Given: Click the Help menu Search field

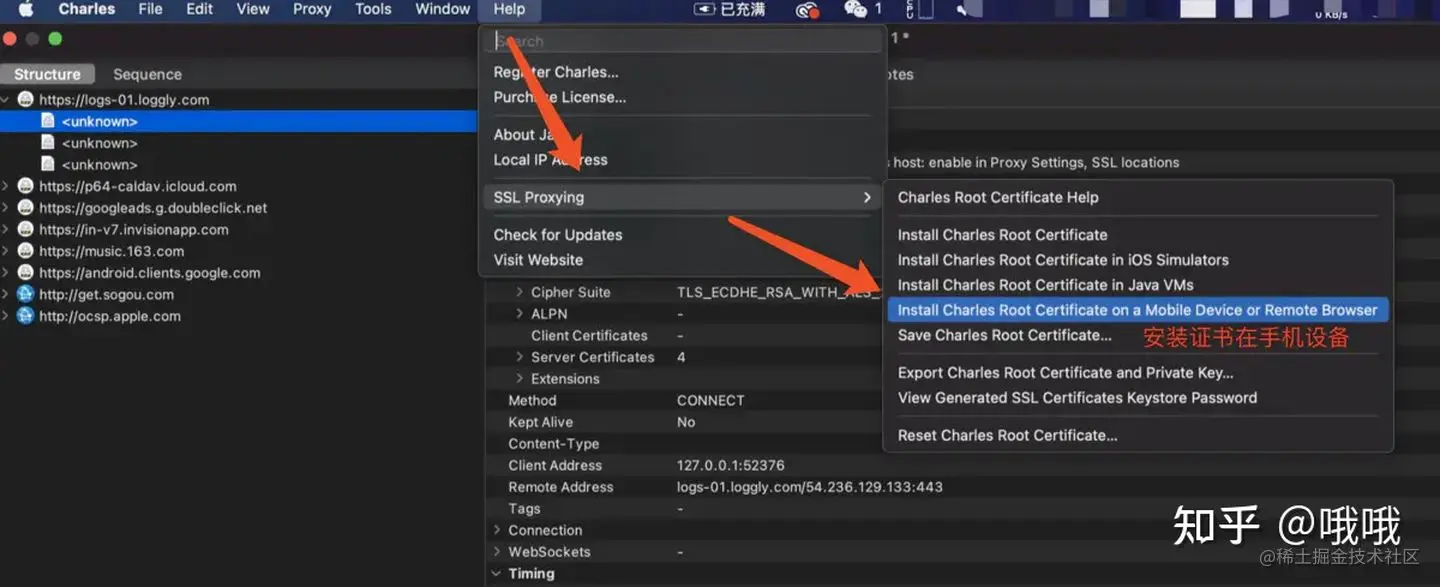Looking at the screenshot, I should pos(685,41).
